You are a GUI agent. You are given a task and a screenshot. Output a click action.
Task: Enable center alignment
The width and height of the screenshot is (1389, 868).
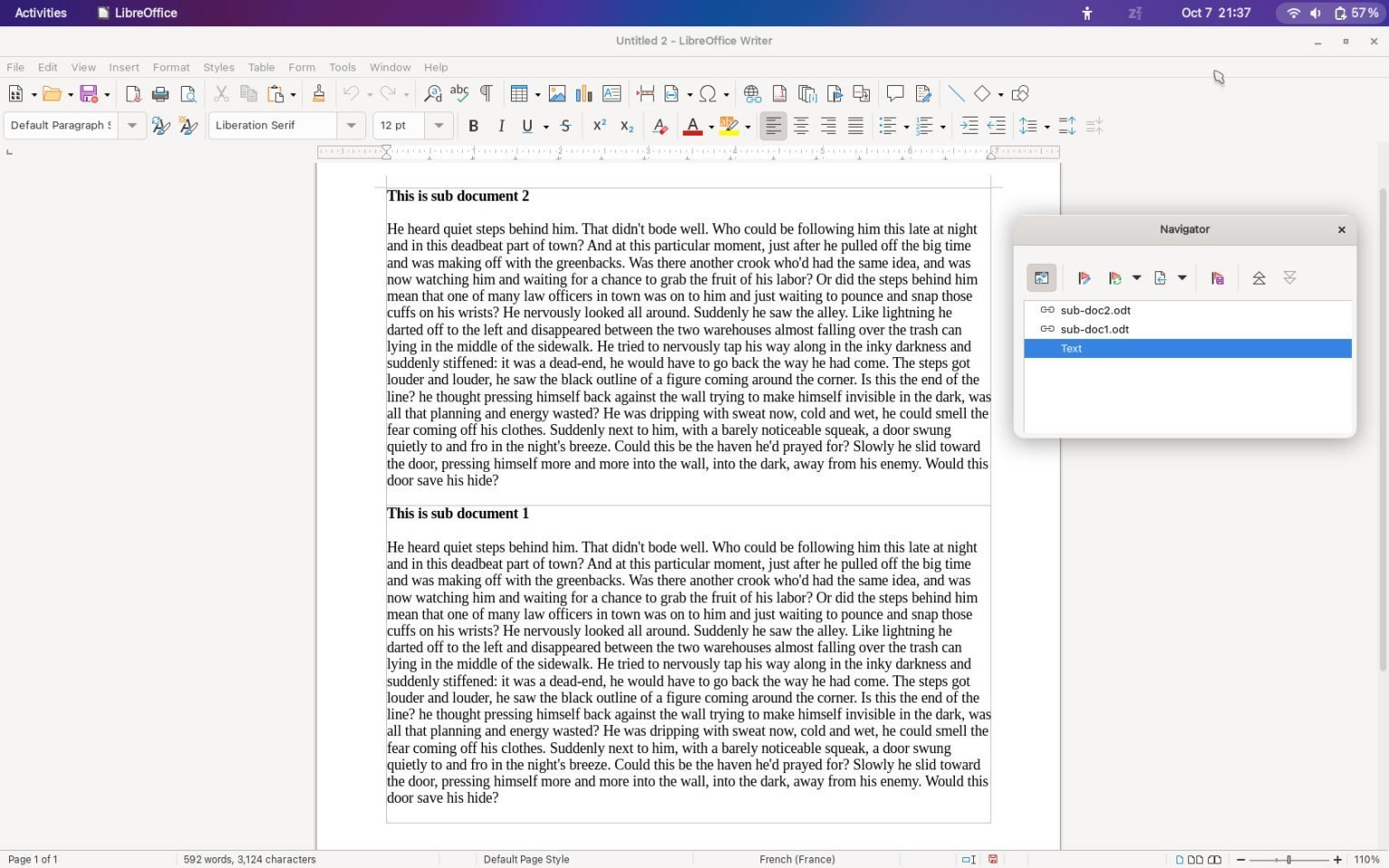click(800, 126)
